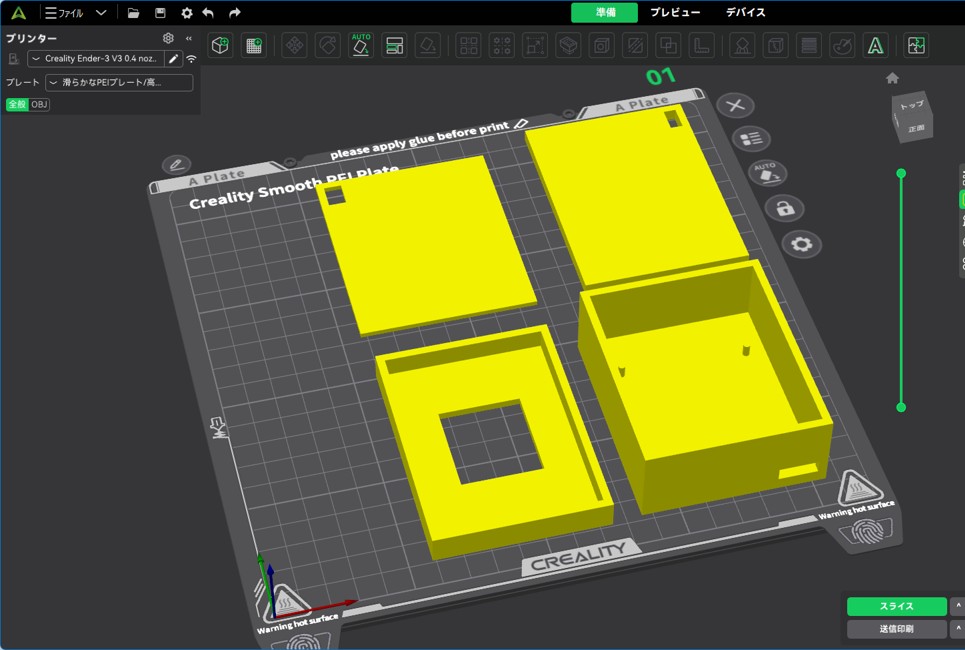Open the ファイル menu
965x650 pixels.
pyautogui.click(x=65, y=13)
